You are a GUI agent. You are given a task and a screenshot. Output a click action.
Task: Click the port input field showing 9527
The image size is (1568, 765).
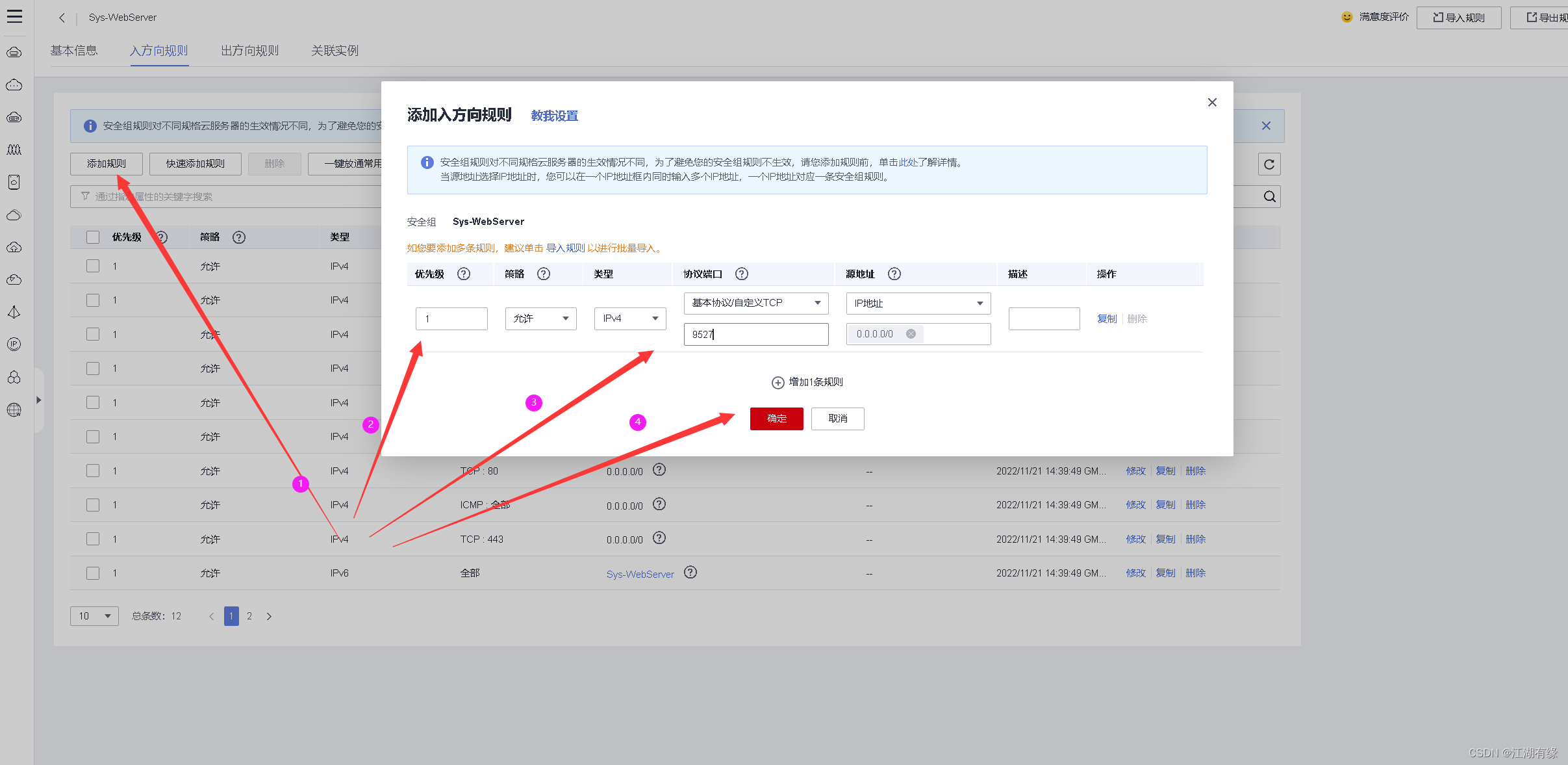755,335
